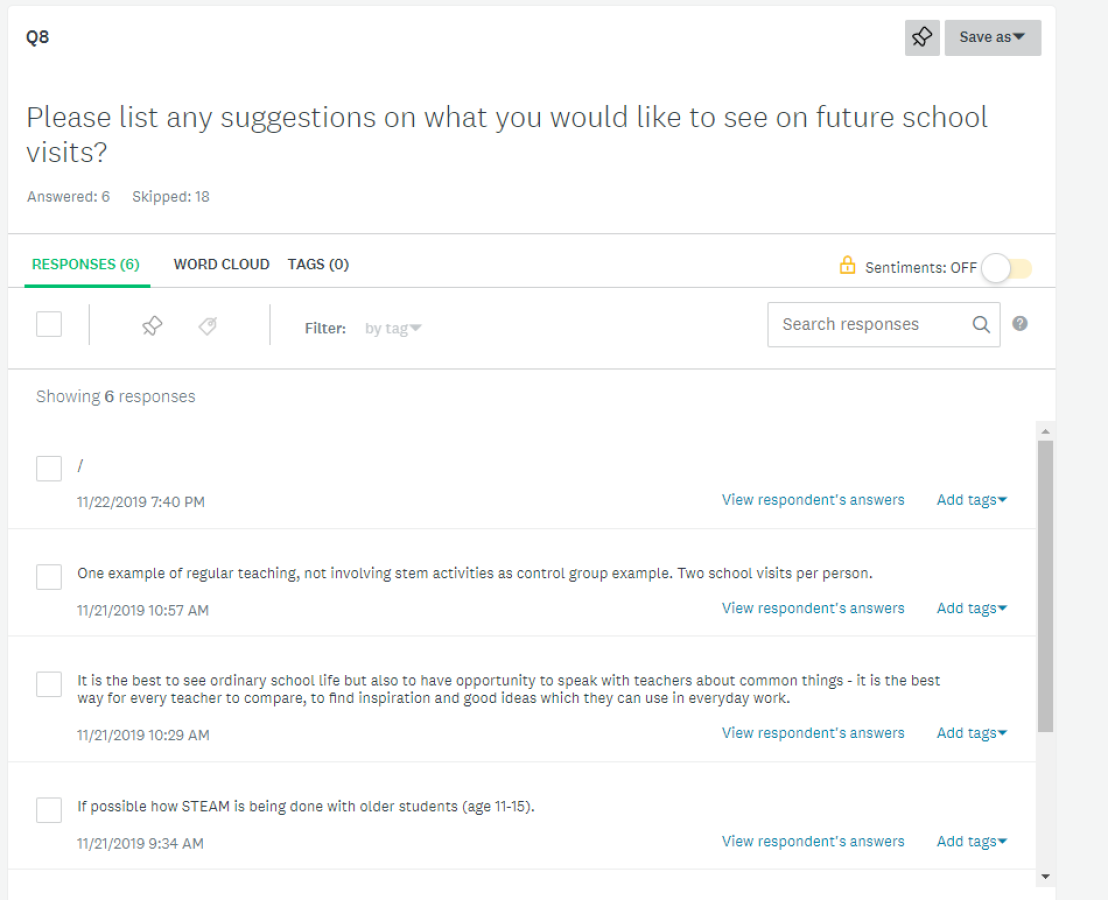Open the help question mark icon
Viewport: 1108px width, 900px height.
(x=1020, y=324)
